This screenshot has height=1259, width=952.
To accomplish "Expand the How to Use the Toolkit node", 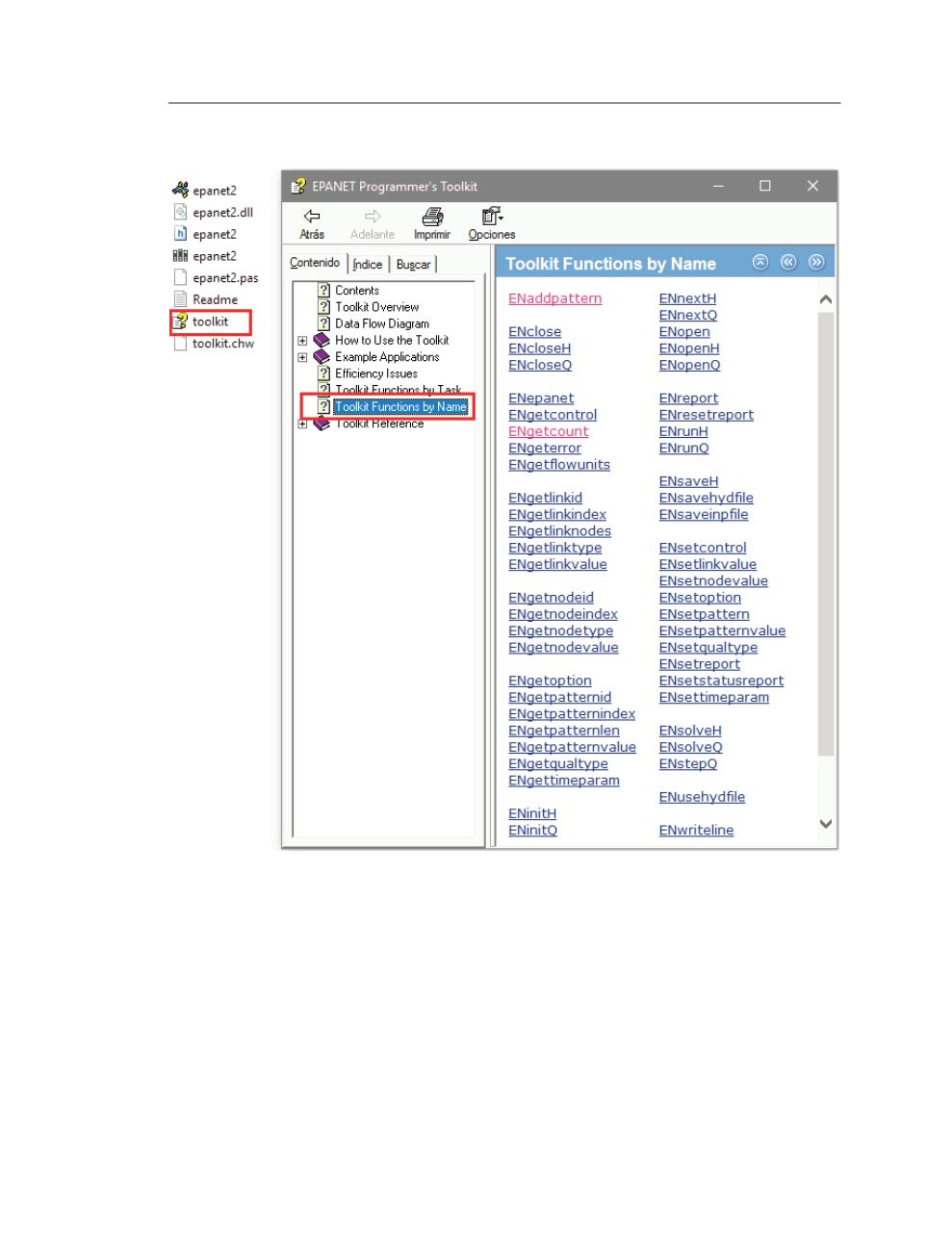I will click(302, 341).
